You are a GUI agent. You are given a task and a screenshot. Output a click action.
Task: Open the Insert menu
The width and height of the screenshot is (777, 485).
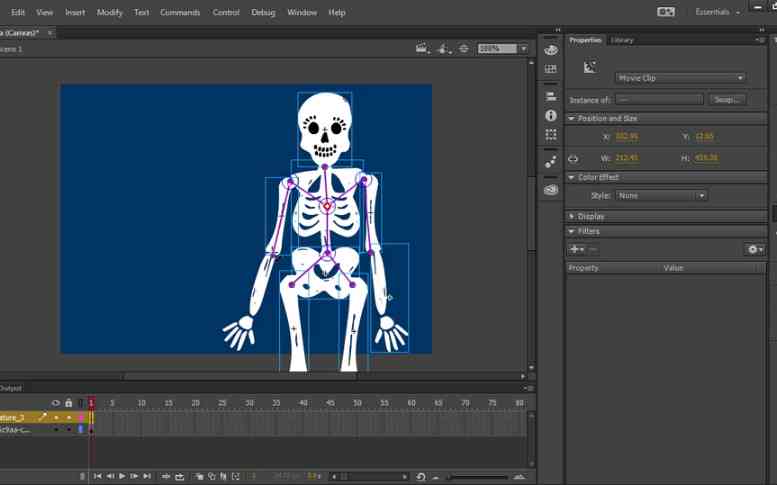pyautogui.click(x=75, y=12)
